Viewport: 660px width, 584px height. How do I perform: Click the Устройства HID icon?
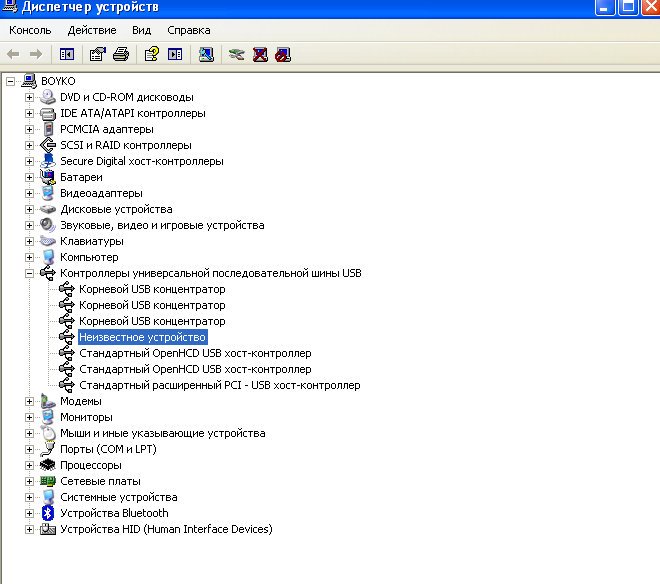click(x=48, y=529)
